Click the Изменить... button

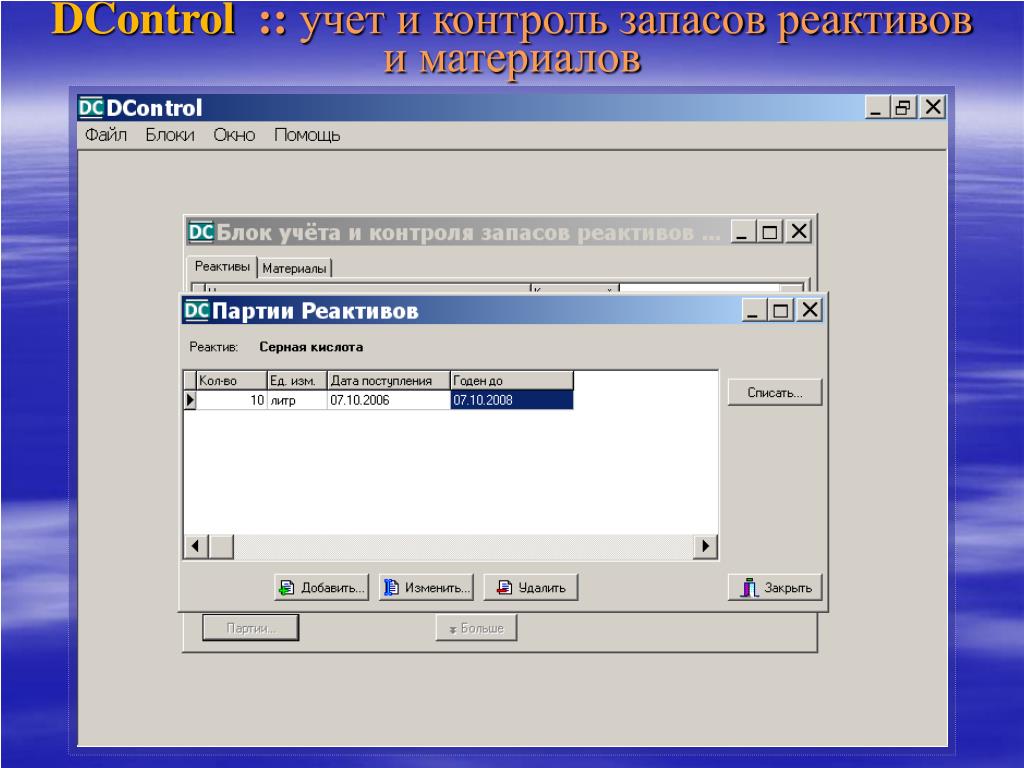426,587
